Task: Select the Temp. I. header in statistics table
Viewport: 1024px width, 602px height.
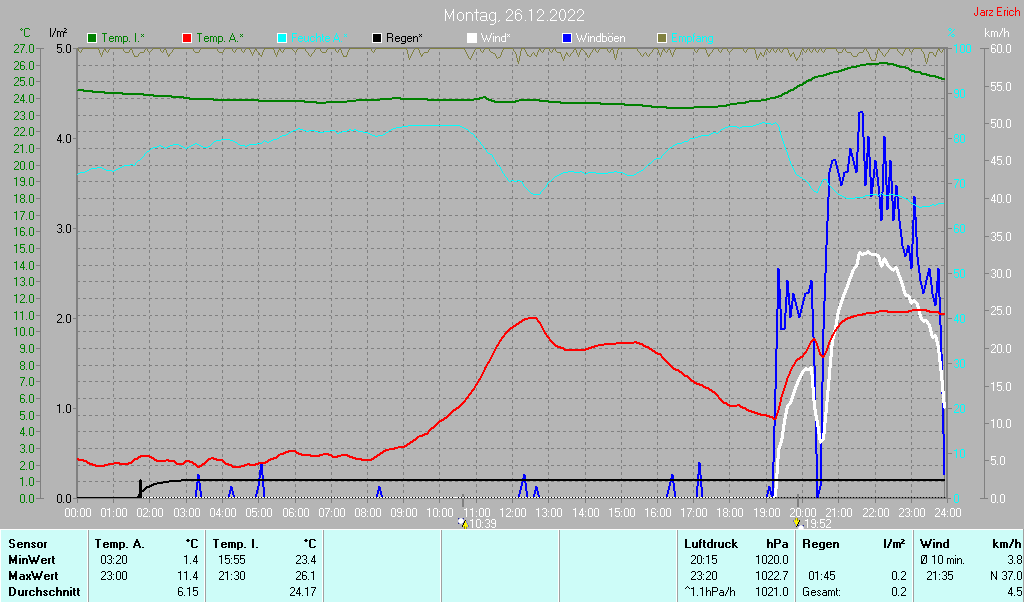Action: tap(236, 545)
